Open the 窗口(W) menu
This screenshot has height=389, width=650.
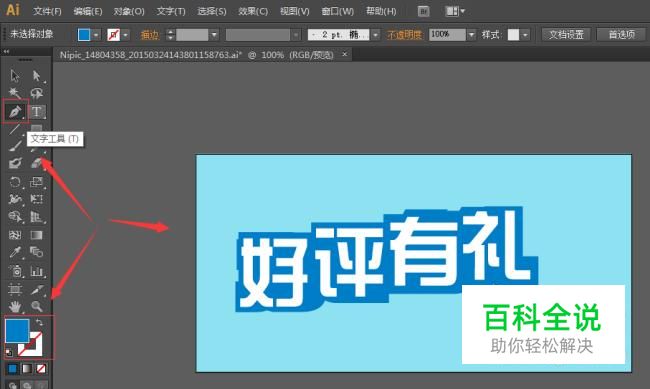click(337, 11)
